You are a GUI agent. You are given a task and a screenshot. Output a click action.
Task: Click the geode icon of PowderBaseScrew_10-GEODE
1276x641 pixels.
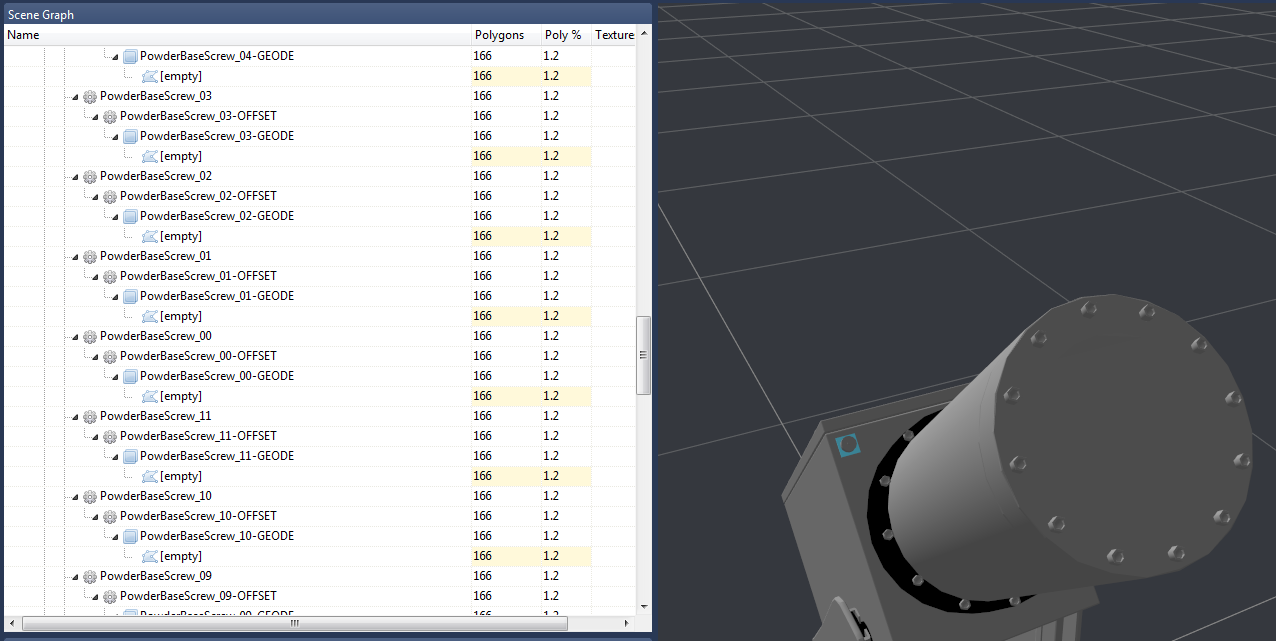[129, 536]
